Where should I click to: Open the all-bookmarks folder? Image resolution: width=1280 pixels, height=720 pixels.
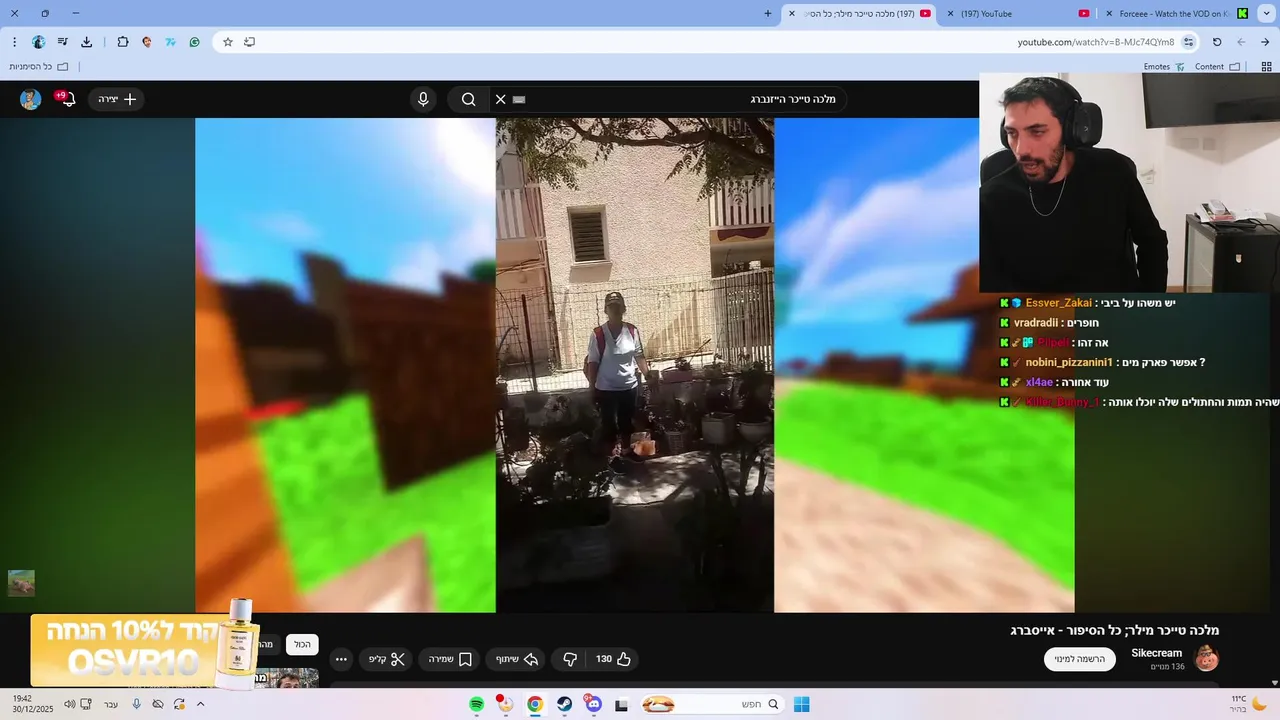tap(39, 67)
